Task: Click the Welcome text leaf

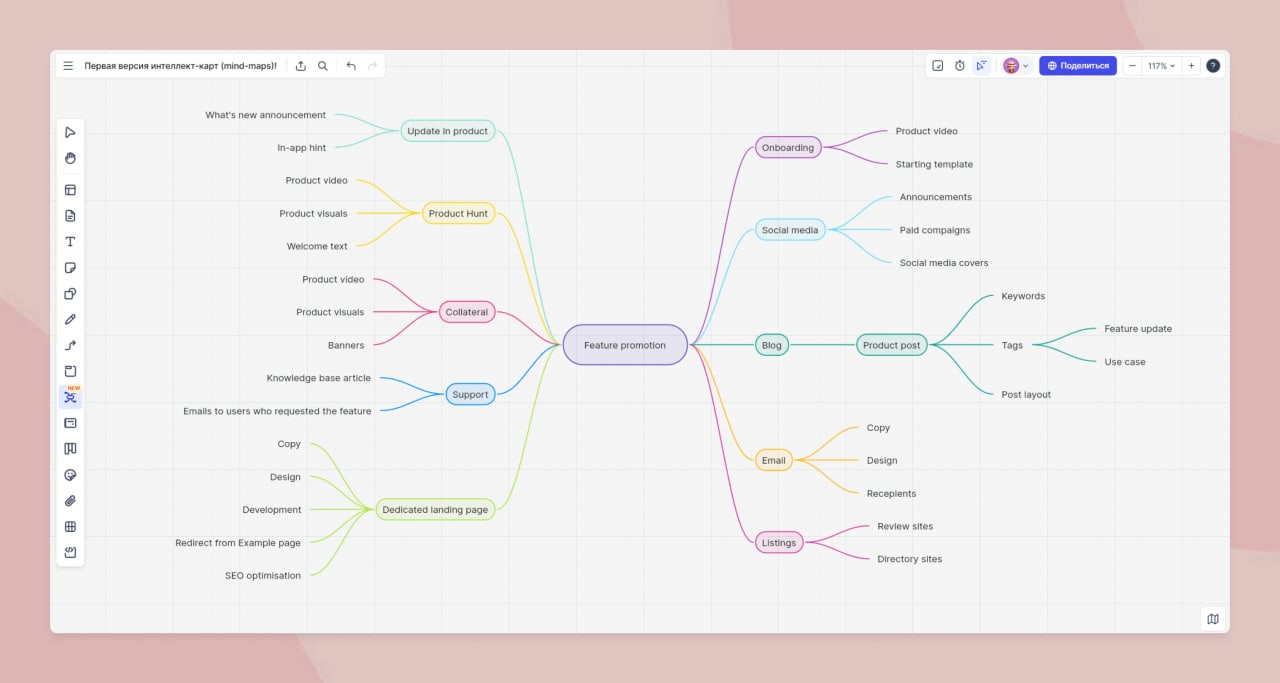Action: coord(317,246)
